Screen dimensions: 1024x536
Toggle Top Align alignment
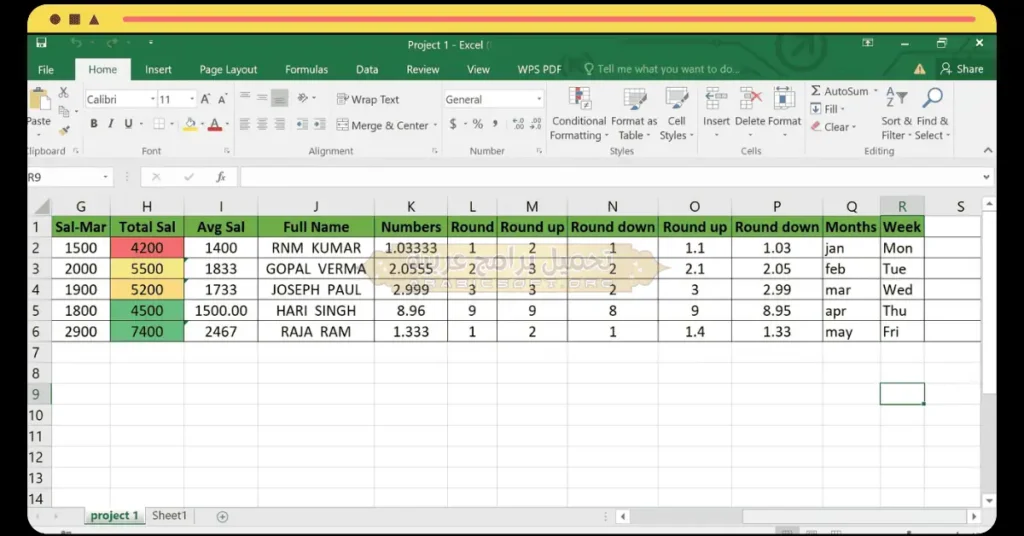pos(245,97)
